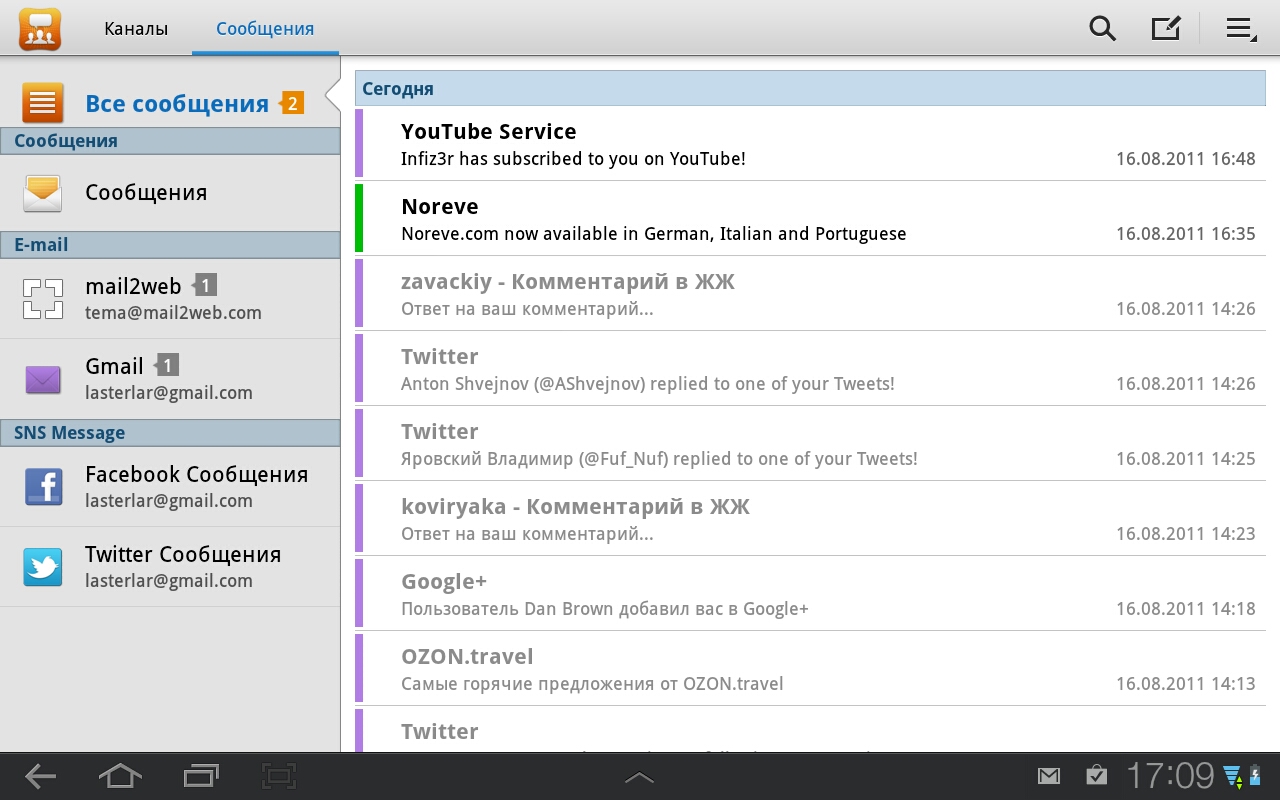This screenshot has height=800, width=1280.
Task: Open the Noreve message
Action: click(x=810, y=218)
